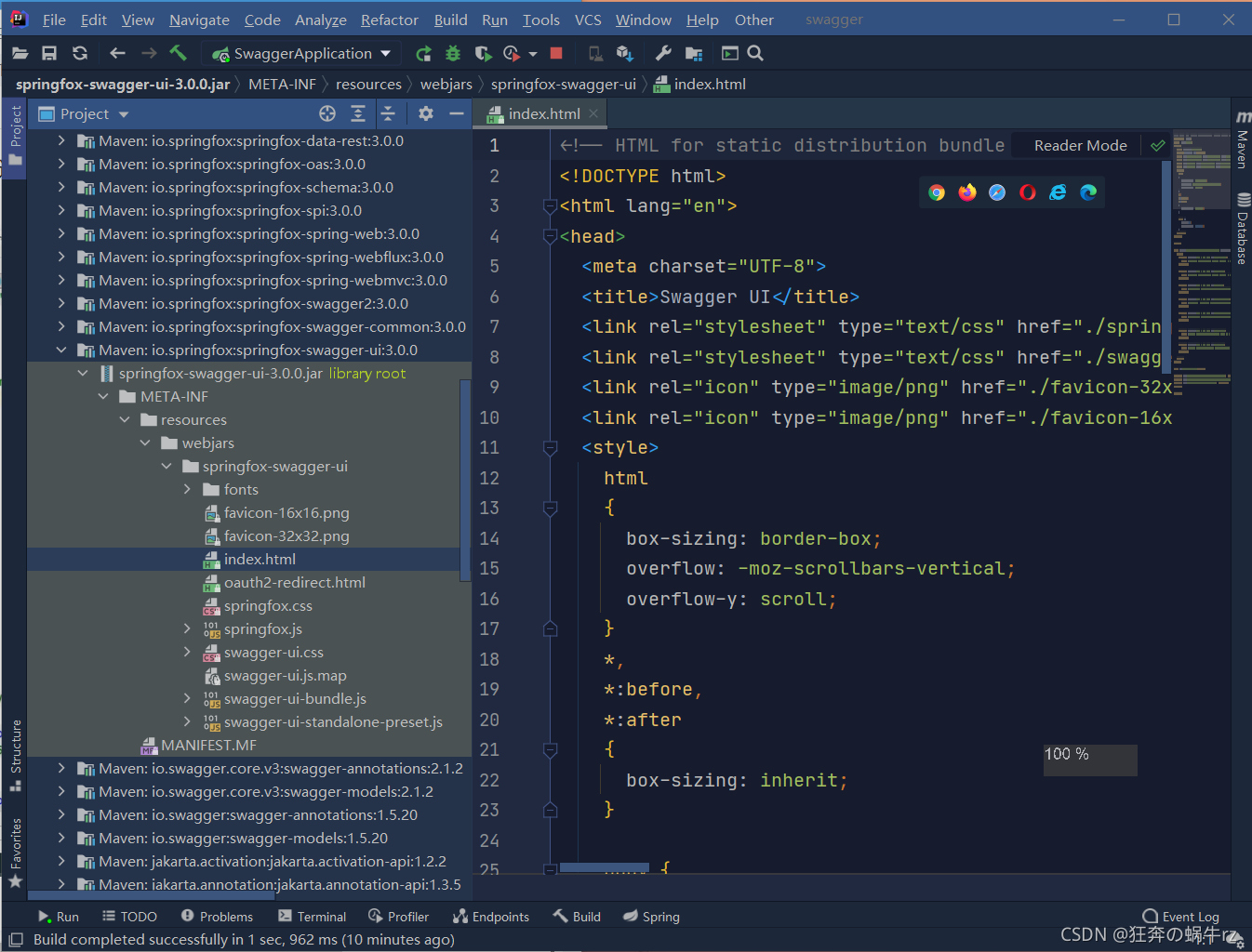
Task: Open page in Opera browser
Action: [x=1028, y=192]
